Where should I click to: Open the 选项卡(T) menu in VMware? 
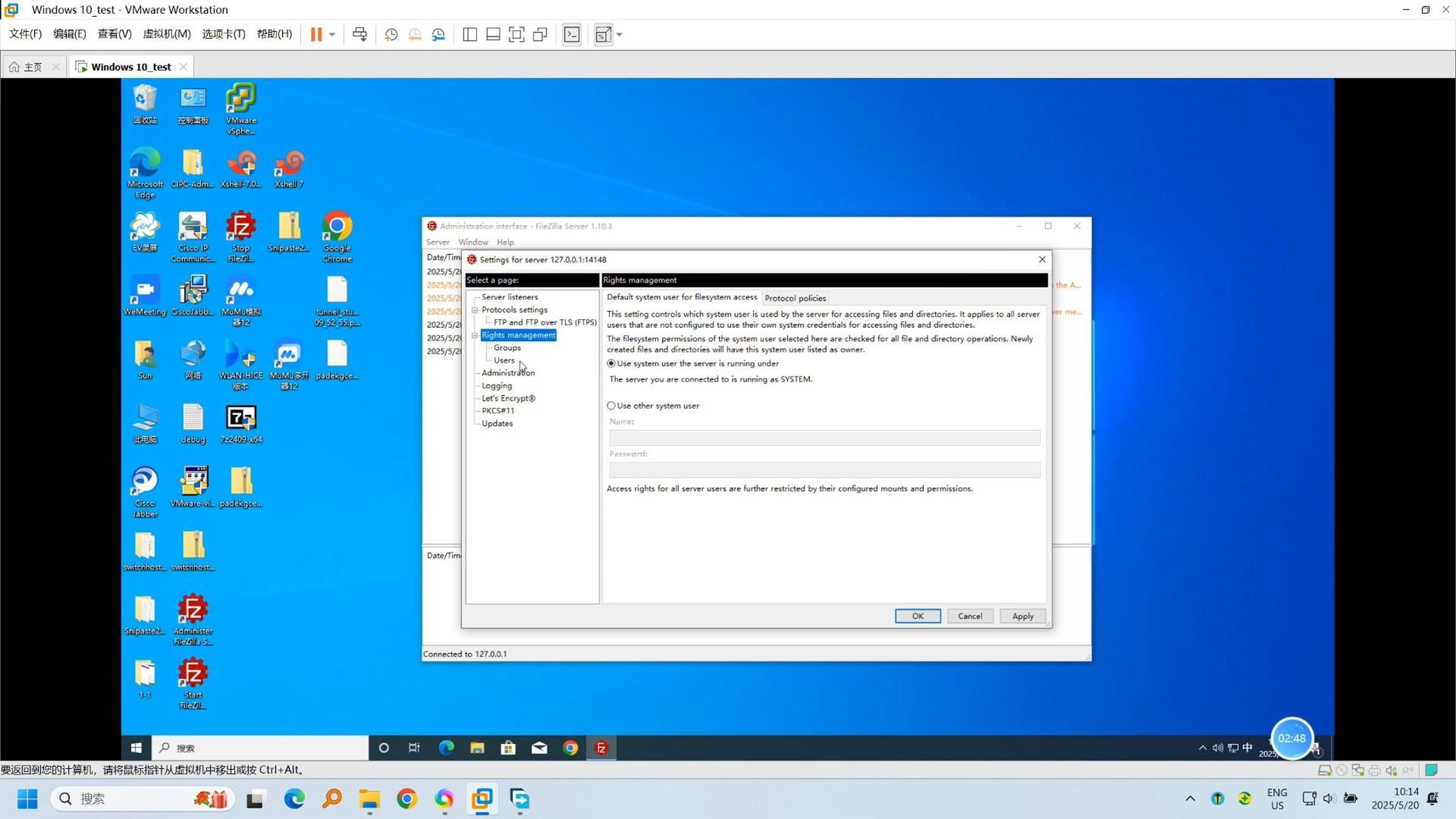point(224,34)
